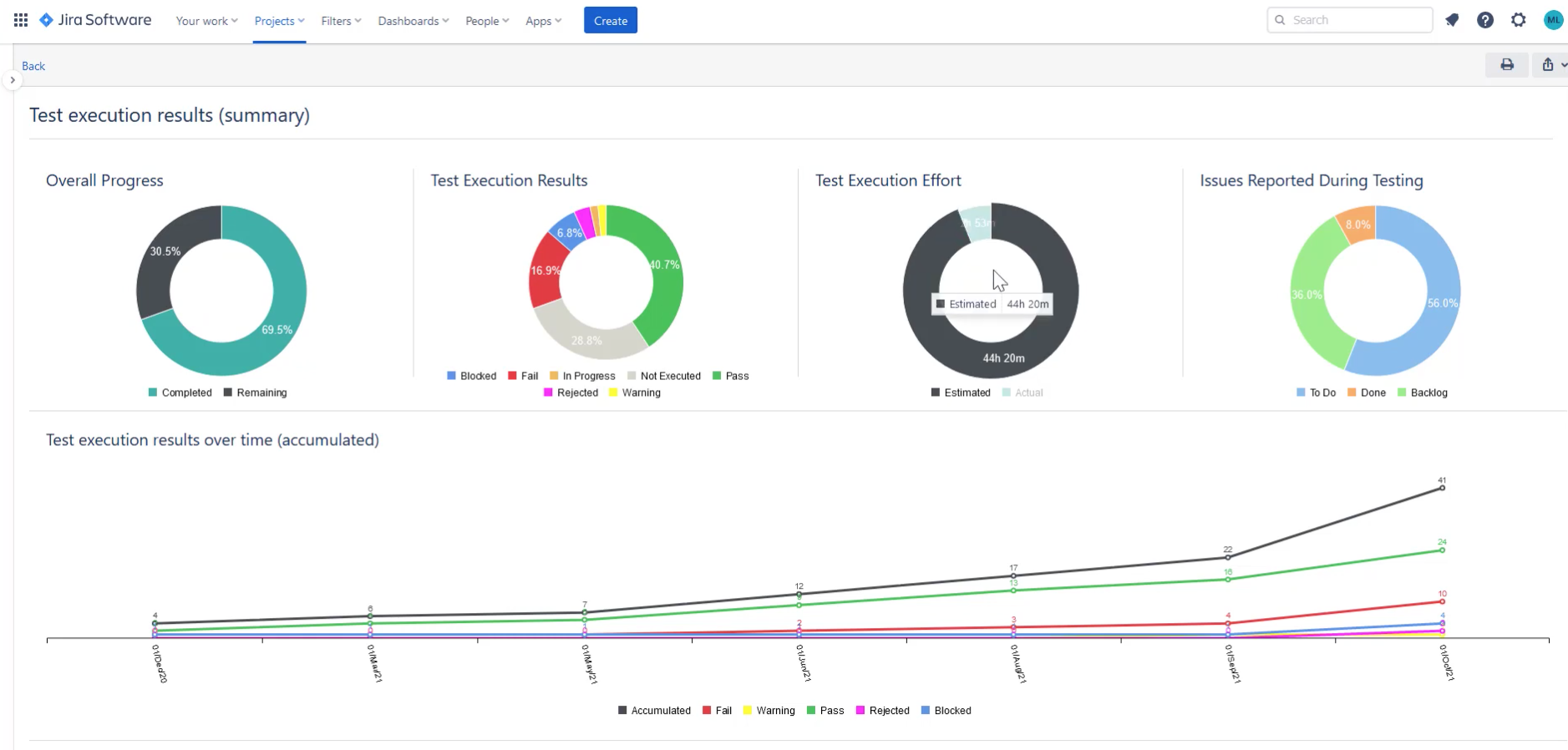Click the 16.9% Fail donut segment
The image size is (1568, 750).
(546, 271)
